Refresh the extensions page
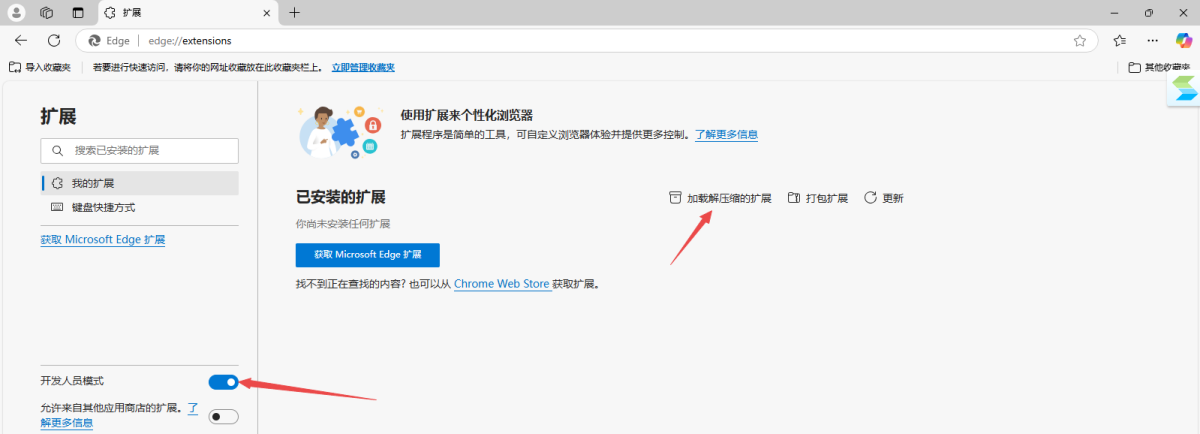1200x434 pixels. tap(54, 41)
